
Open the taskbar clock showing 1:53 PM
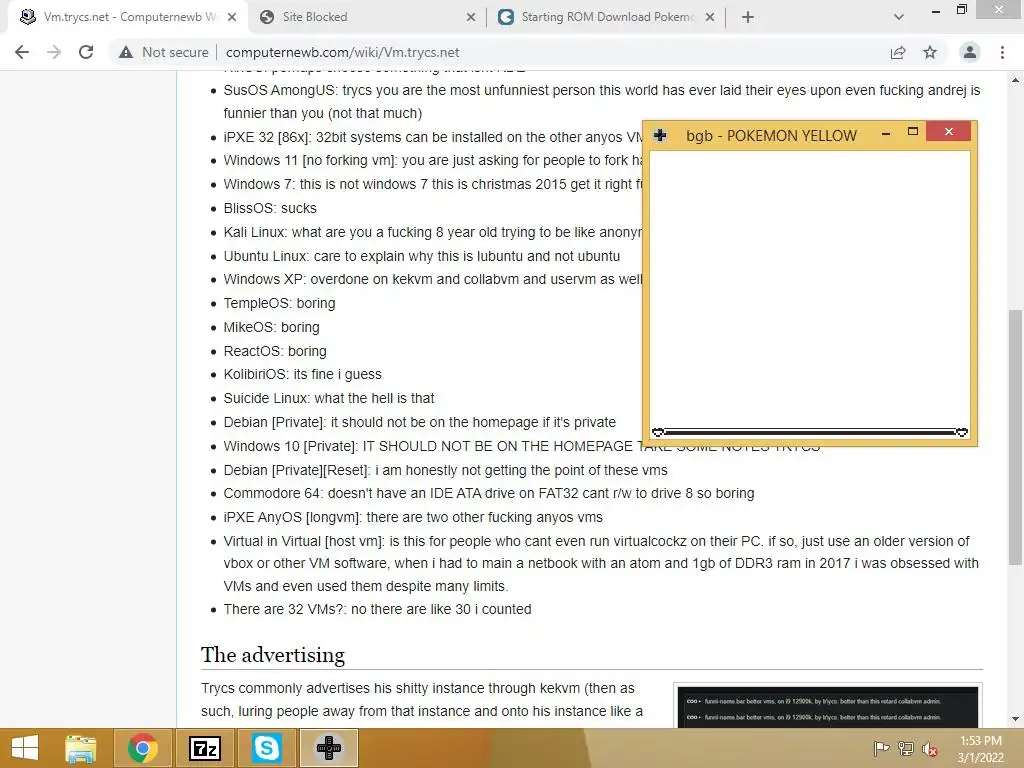[x=980, y=749]
